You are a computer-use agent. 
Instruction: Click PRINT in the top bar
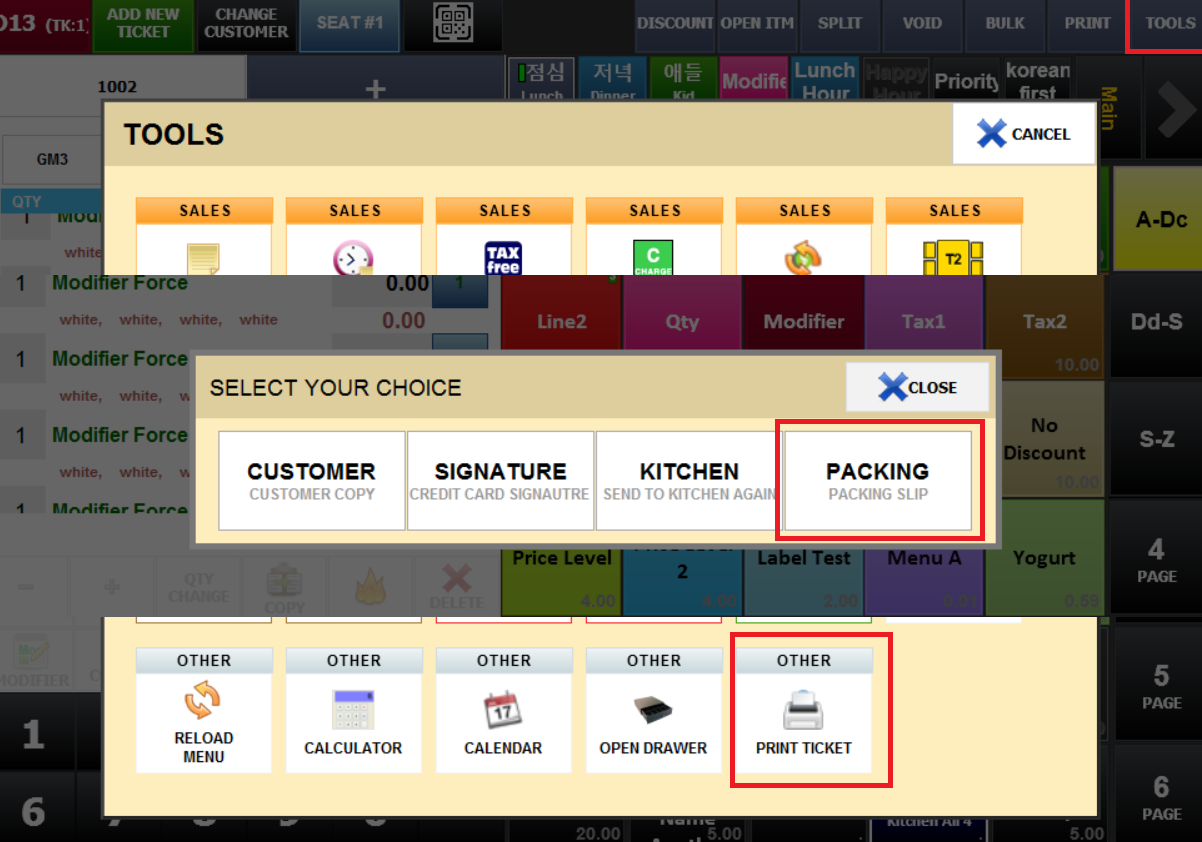click(1087, 25)
